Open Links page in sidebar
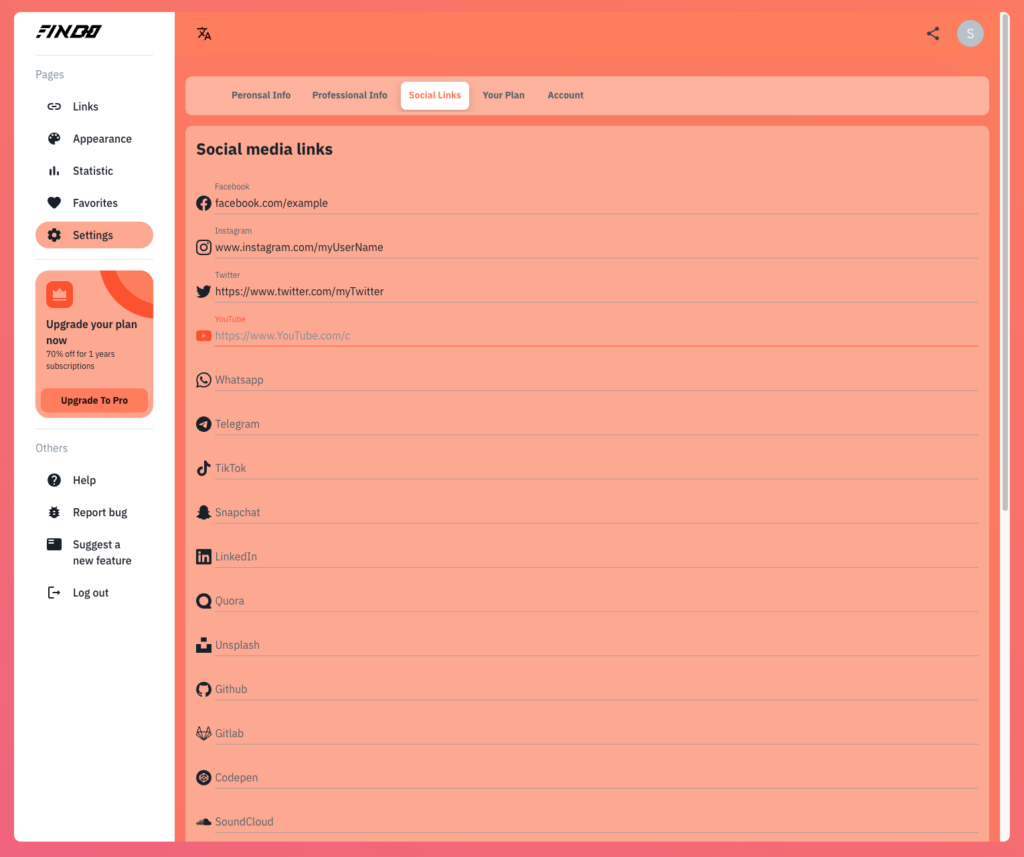Viewport: 1024px width, 857px height. (x=94, y=106)
